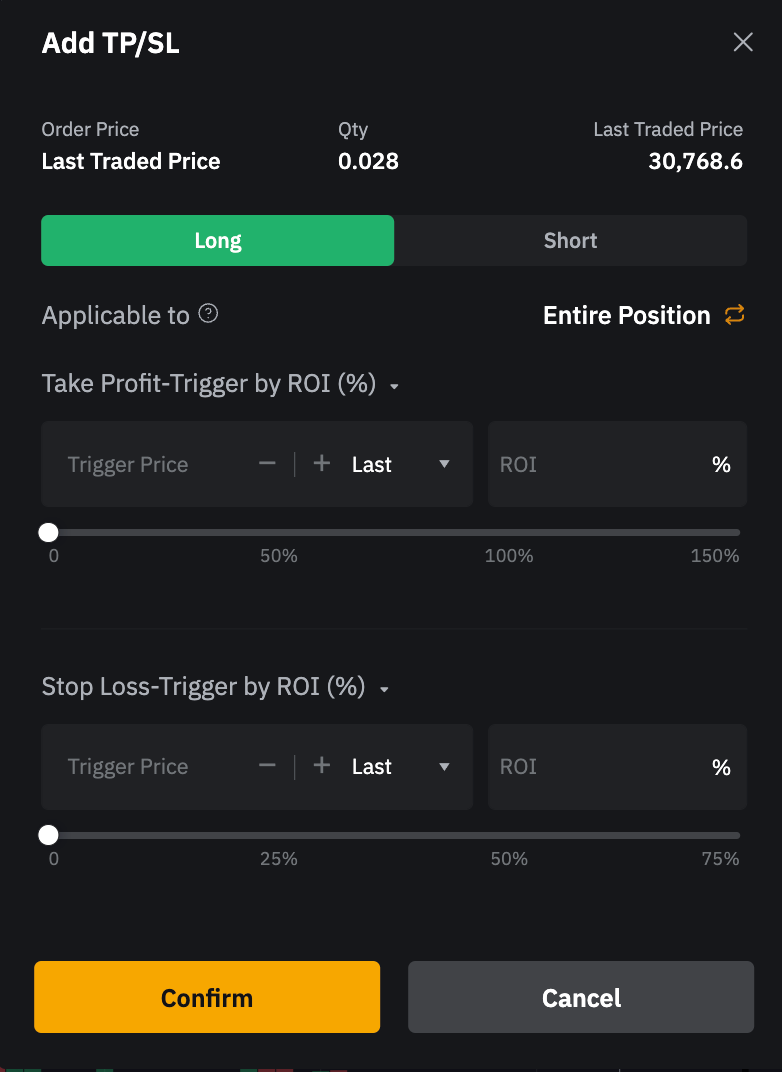
Task: Click the Applicable to help icon
Action: pos(208,314)
